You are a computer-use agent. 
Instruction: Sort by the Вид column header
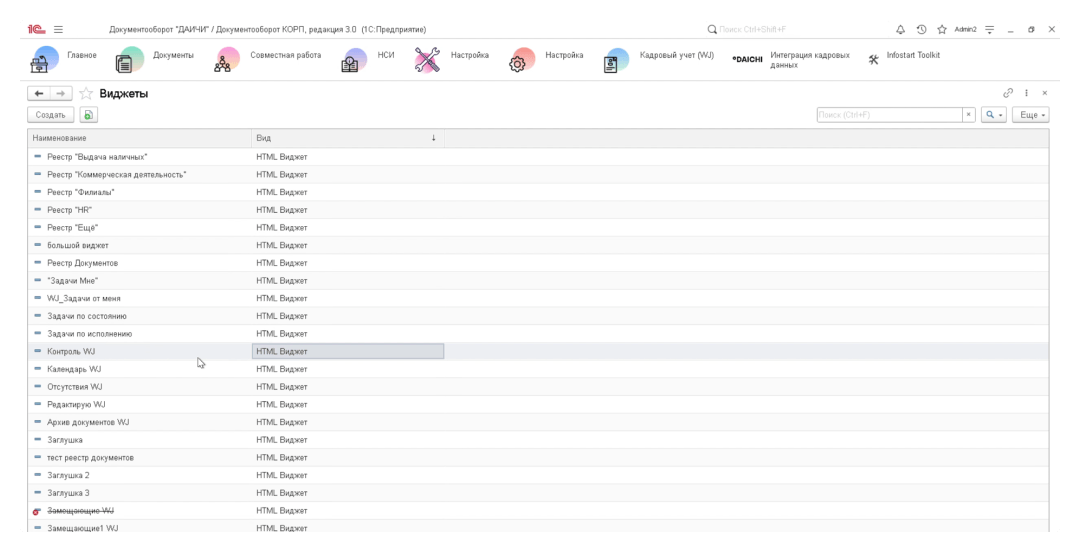point(347,138)
